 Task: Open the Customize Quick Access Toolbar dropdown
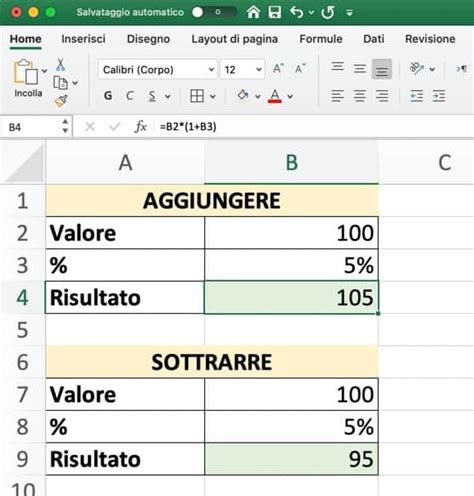tap(349, 13)
